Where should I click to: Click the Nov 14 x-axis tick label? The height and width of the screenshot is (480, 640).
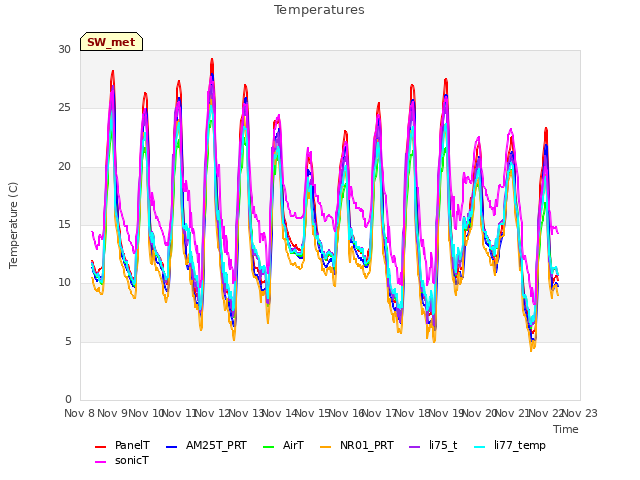tap(279, 413)
